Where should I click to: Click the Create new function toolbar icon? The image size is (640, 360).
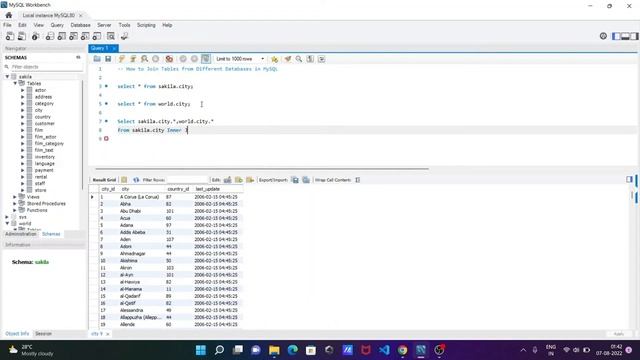tap(97, 36)
